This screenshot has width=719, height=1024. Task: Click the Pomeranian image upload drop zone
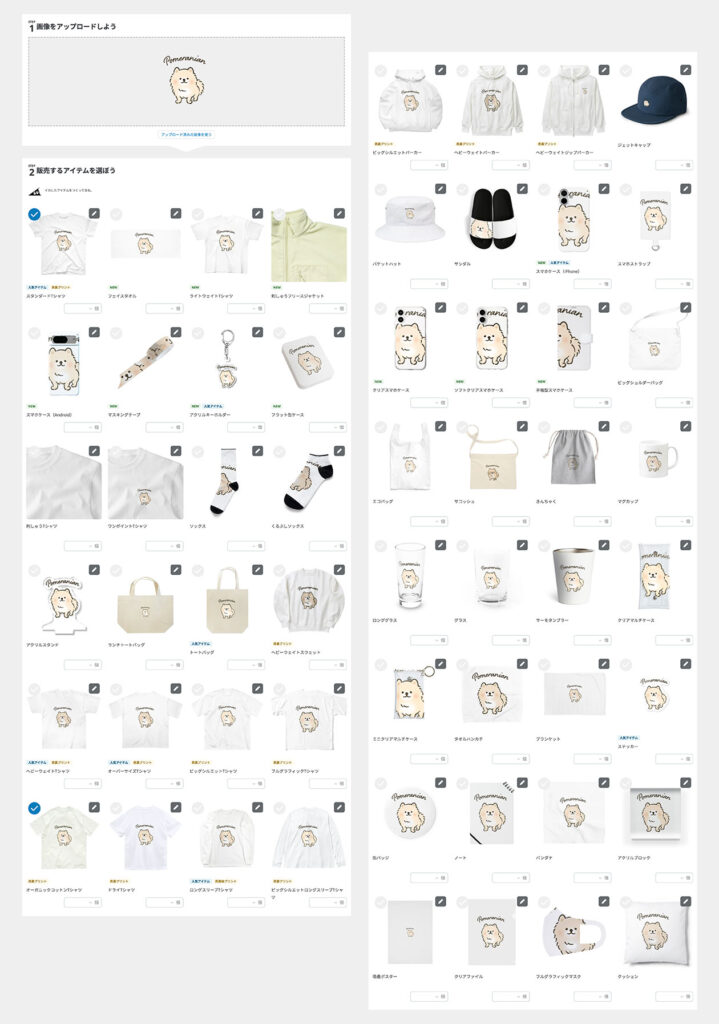coord(186,82)
